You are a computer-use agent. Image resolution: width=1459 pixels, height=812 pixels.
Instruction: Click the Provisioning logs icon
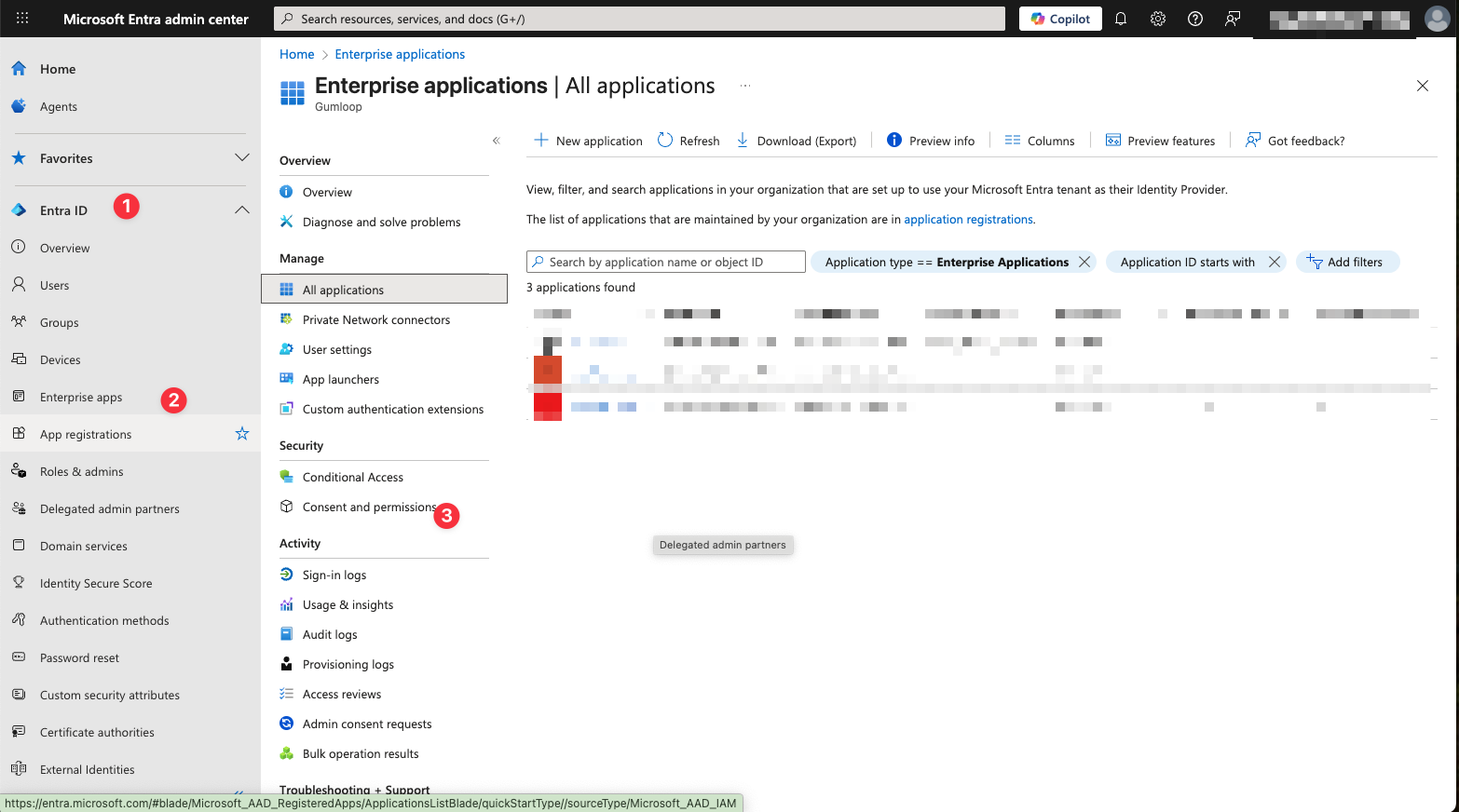coord(287,664)
